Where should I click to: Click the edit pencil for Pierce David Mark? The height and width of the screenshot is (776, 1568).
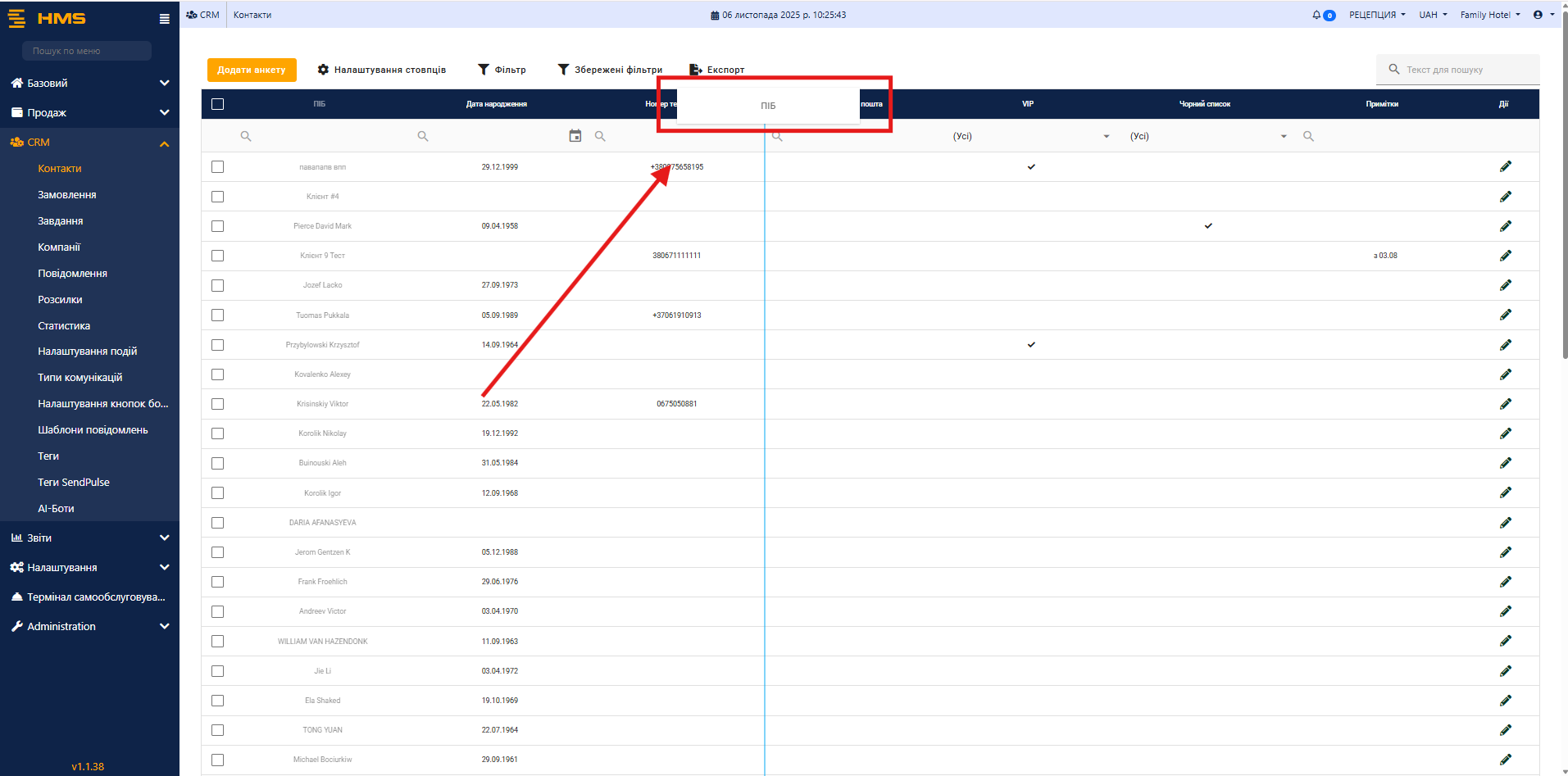point(1505,226)
